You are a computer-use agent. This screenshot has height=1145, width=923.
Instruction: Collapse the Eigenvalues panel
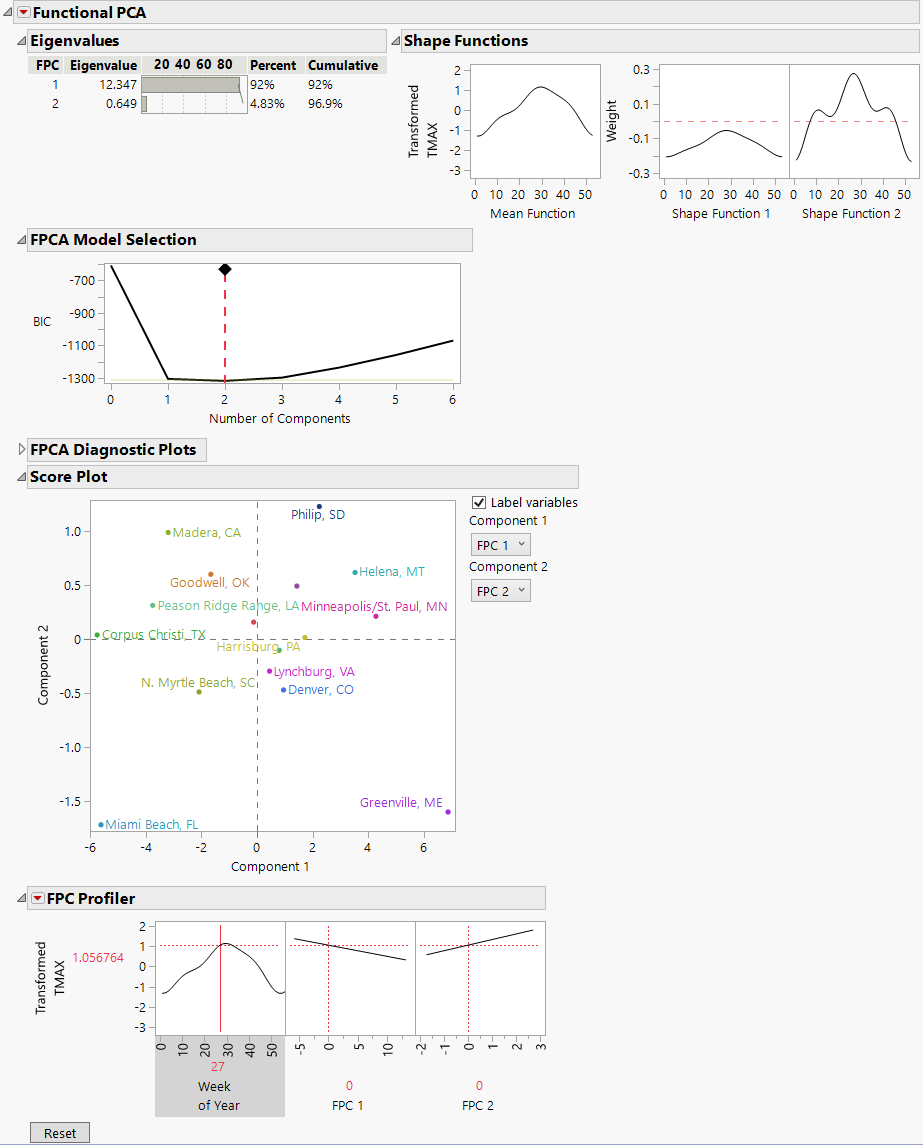coord(20,40)
